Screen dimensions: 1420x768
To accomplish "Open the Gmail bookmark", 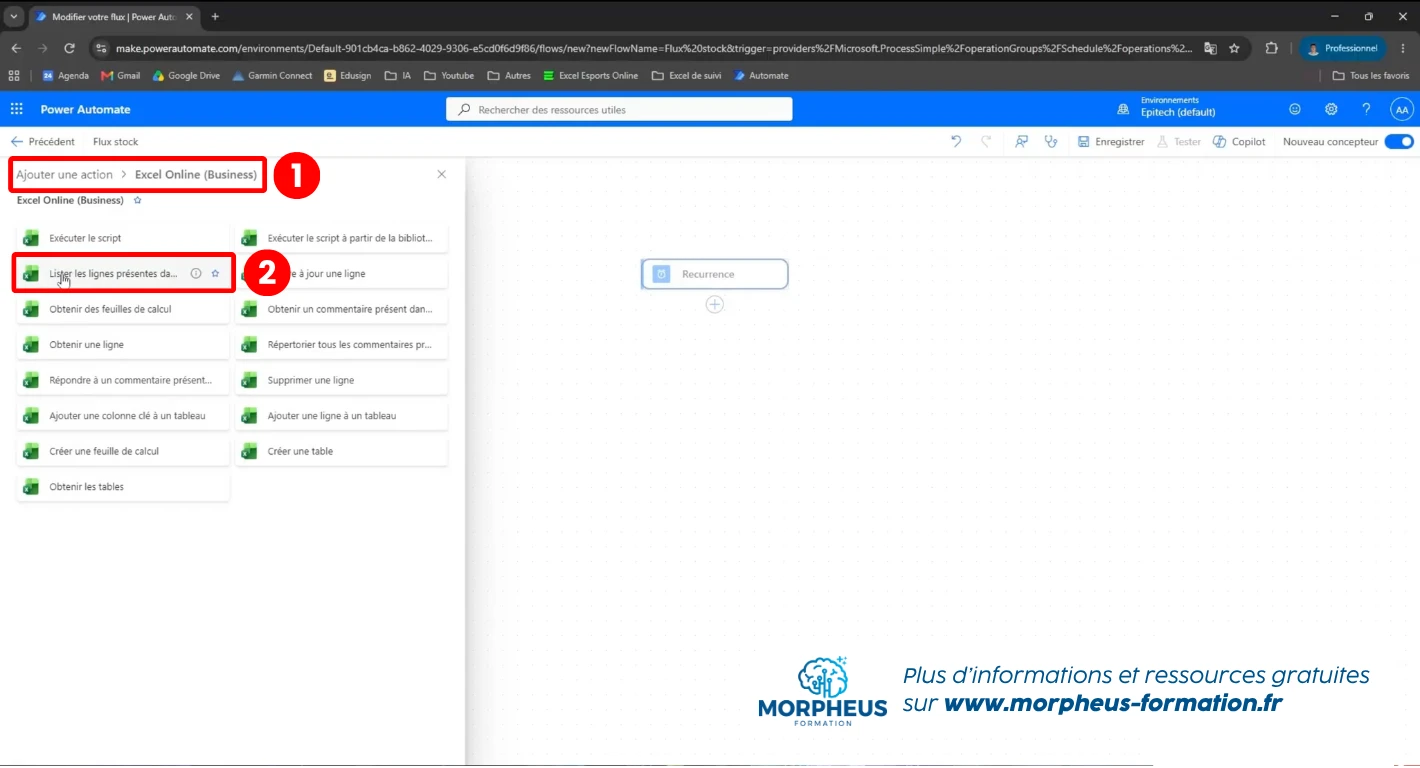I will pyautogui.click(x=121, y=76).
